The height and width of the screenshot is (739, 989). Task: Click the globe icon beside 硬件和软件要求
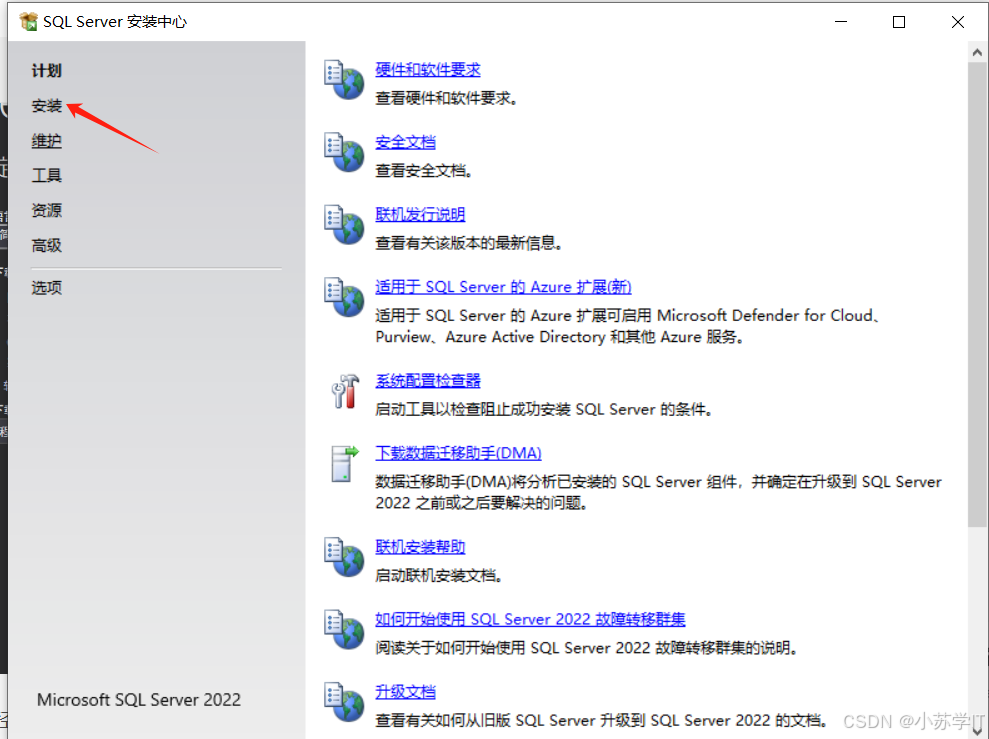coord(344,80)
